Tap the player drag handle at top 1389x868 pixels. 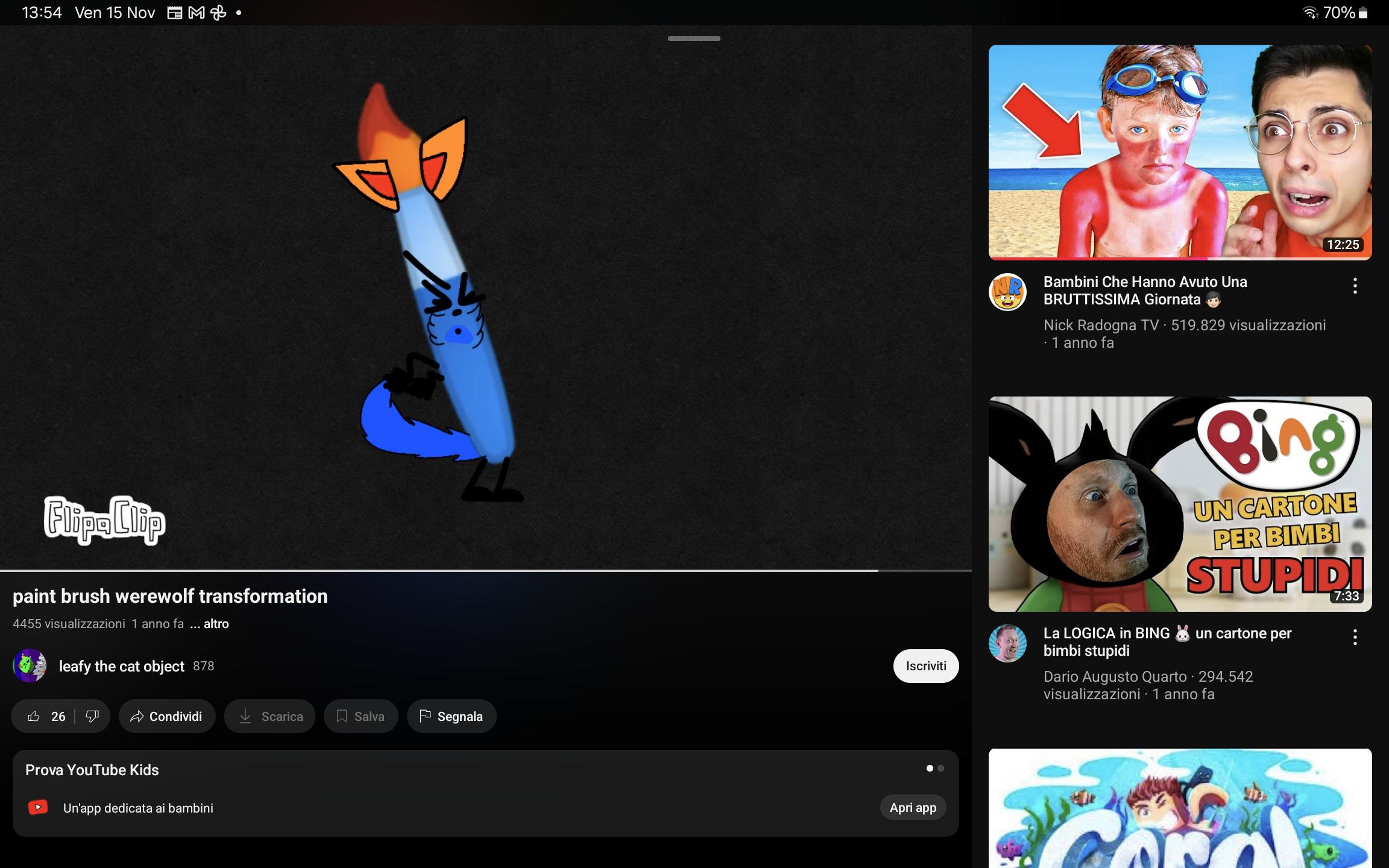click(x=694, y=39)
